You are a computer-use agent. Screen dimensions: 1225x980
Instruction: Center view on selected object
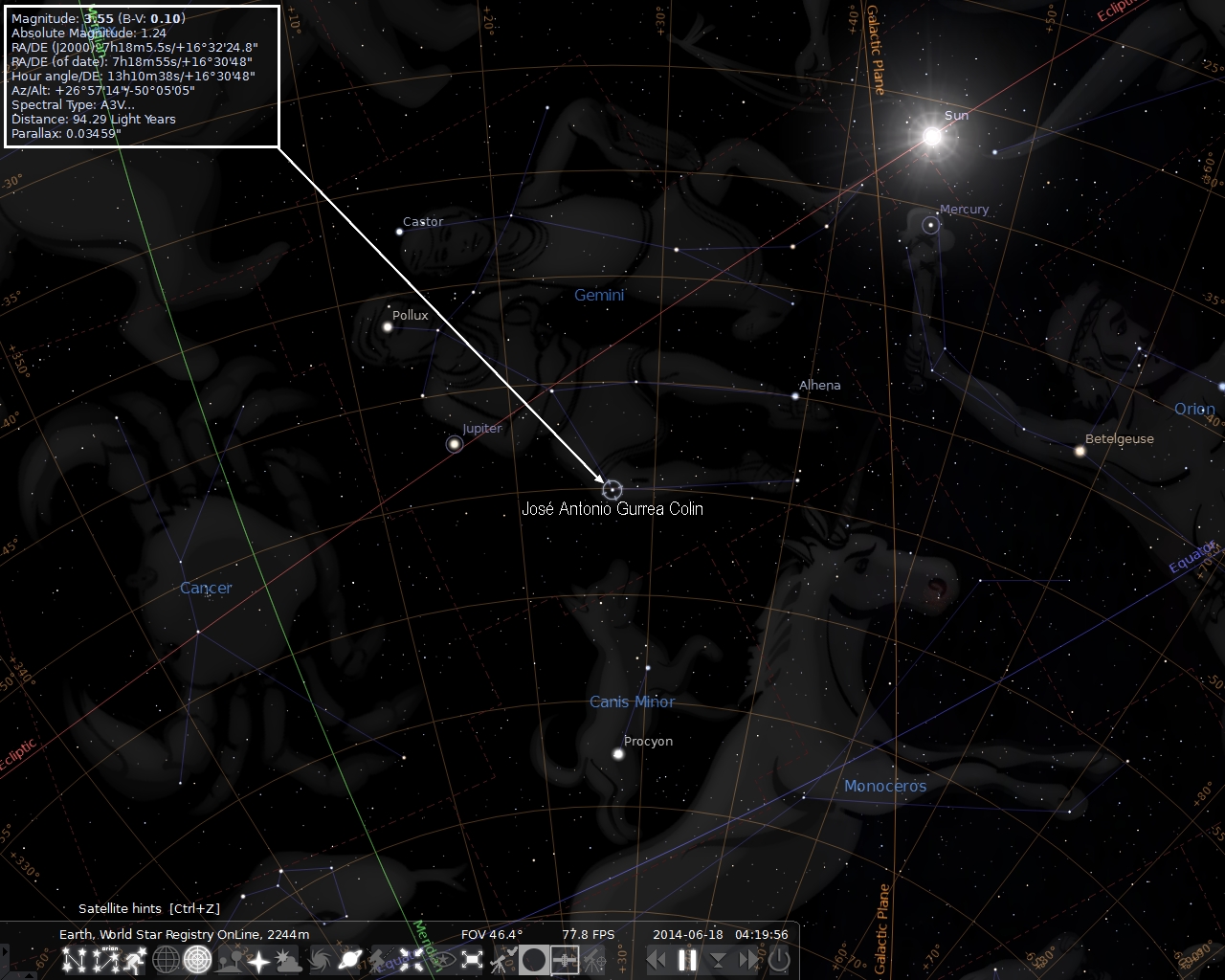point(410,960)
